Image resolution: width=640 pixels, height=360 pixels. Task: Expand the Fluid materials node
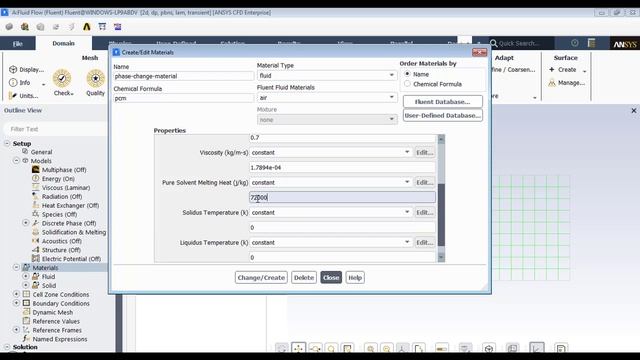25,276
